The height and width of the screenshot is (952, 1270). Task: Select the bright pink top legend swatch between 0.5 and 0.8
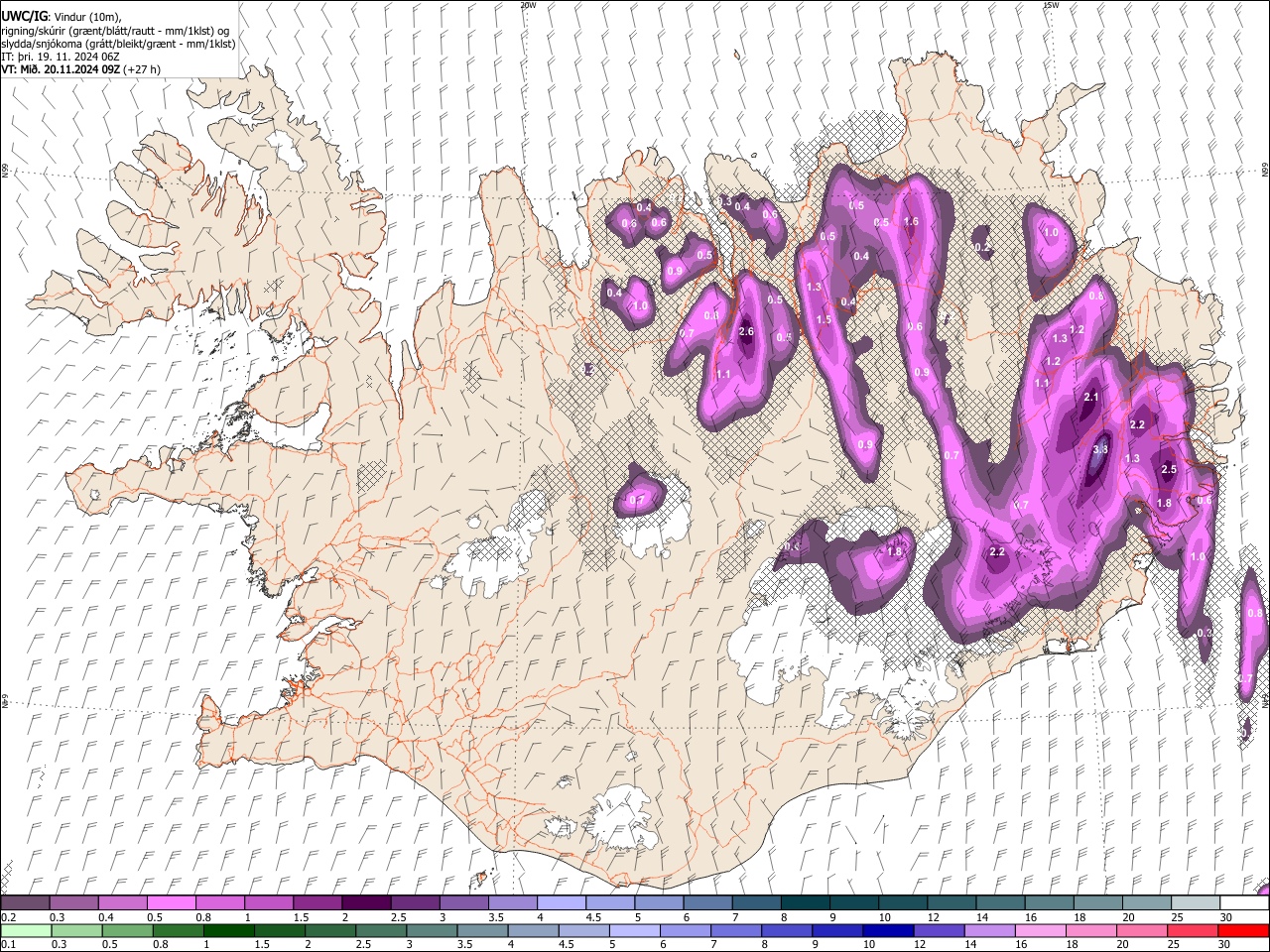pyautogui.click(x=171, y=902)
